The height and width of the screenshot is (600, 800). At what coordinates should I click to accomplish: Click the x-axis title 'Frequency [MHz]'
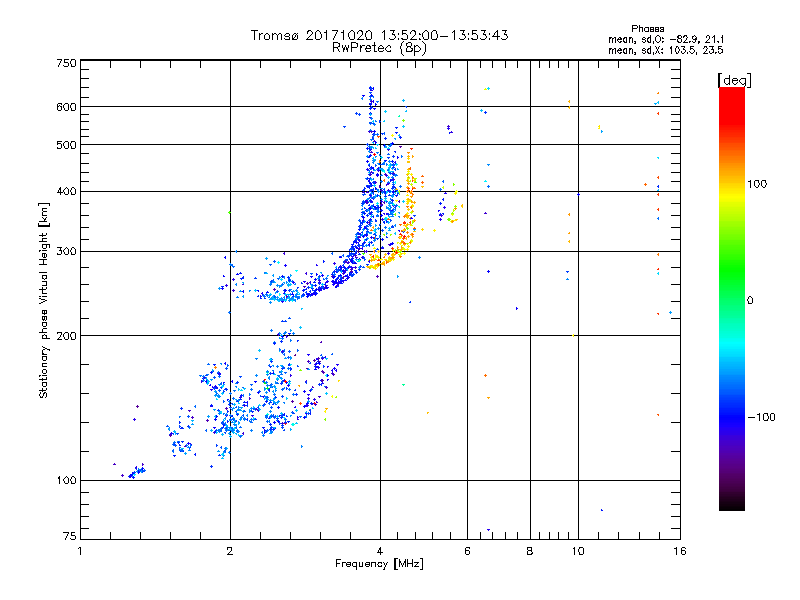(379, 564)
